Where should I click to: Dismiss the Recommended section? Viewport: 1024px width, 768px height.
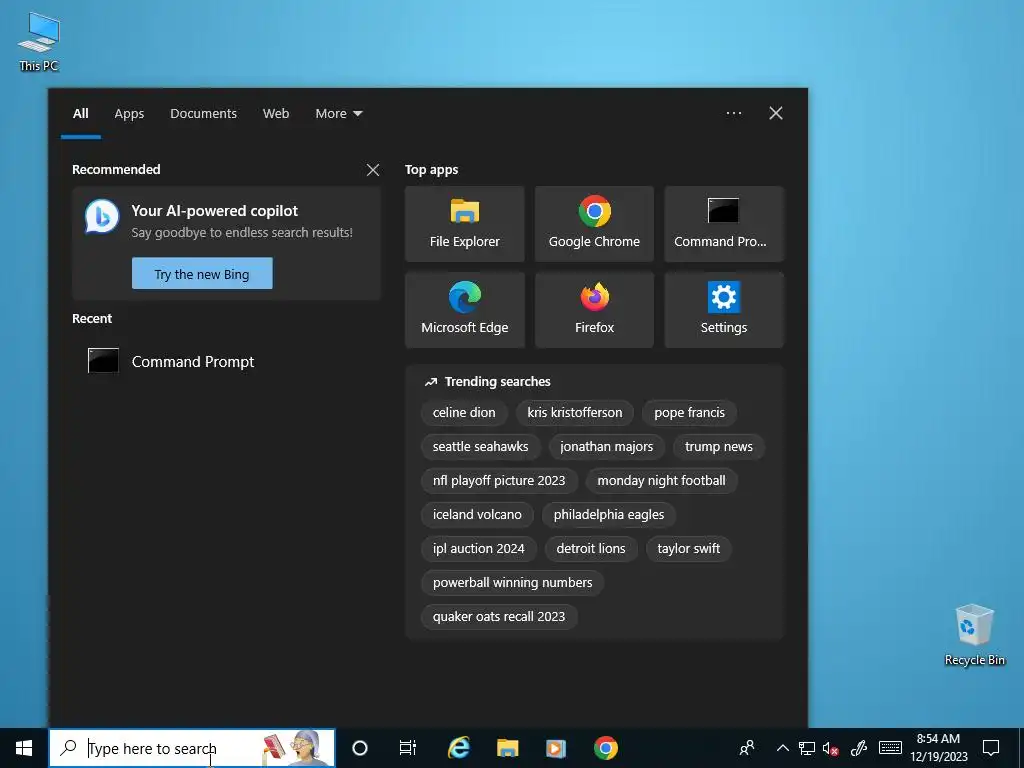pyautogui.click(x=373, y=170)
